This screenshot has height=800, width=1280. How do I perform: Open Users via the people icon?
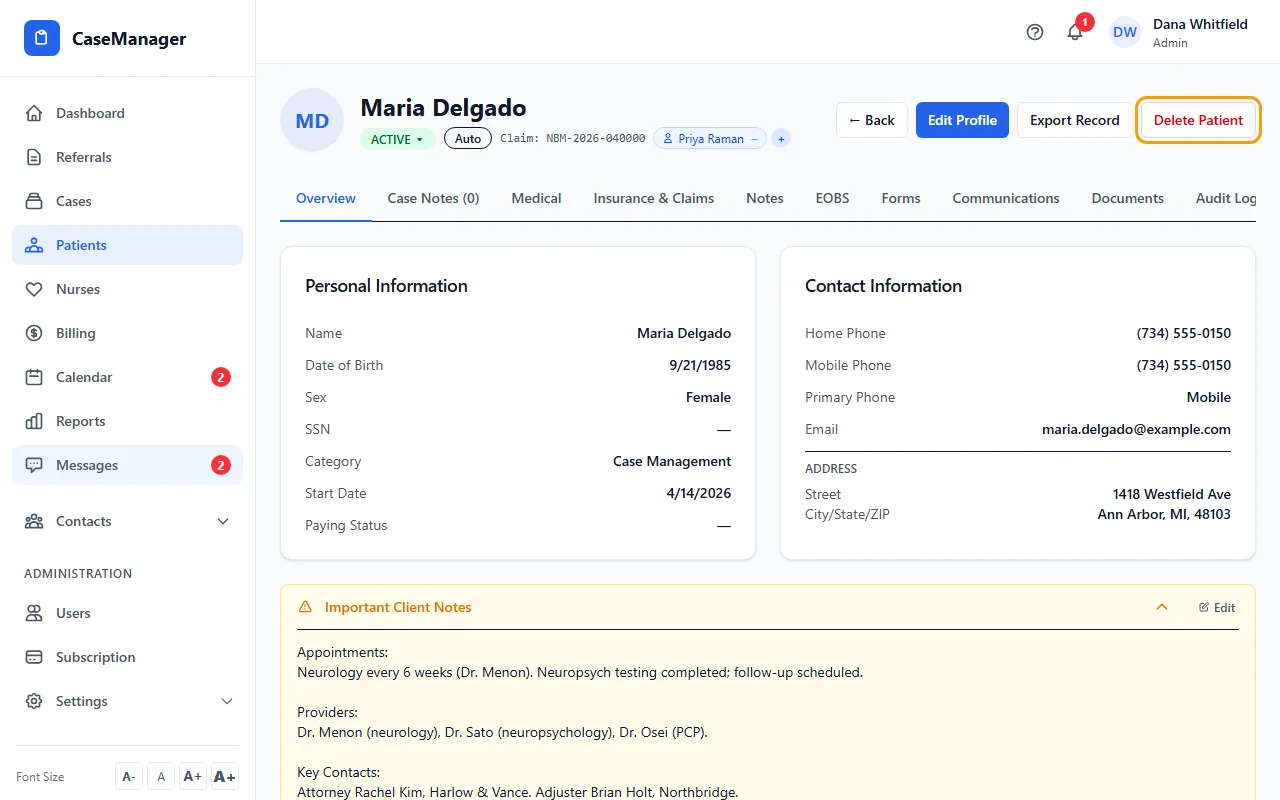pyautogui.click(x=34, y=613)
